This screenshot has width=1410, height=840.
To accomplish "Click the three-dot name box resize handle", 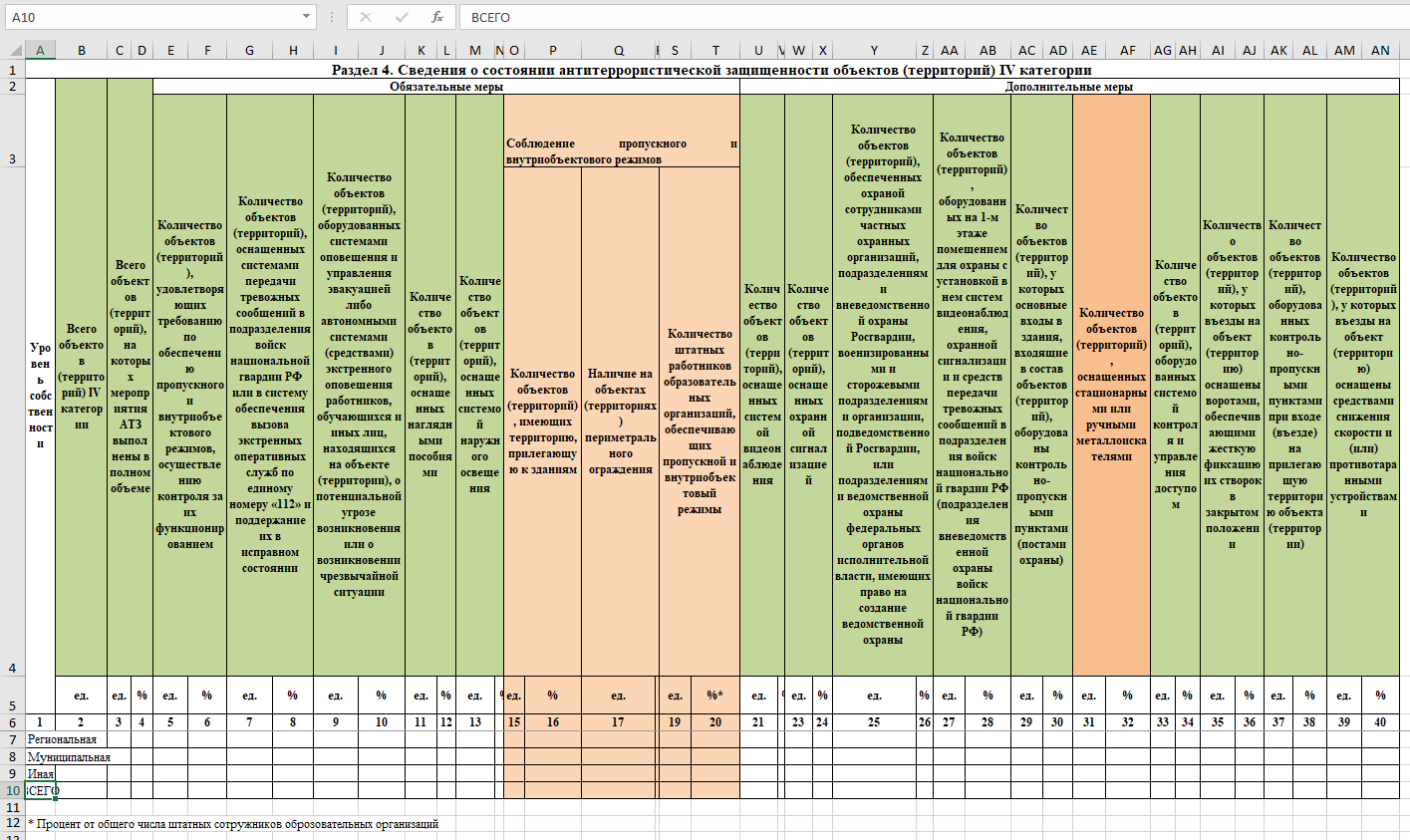I will (x=331, y=17).
